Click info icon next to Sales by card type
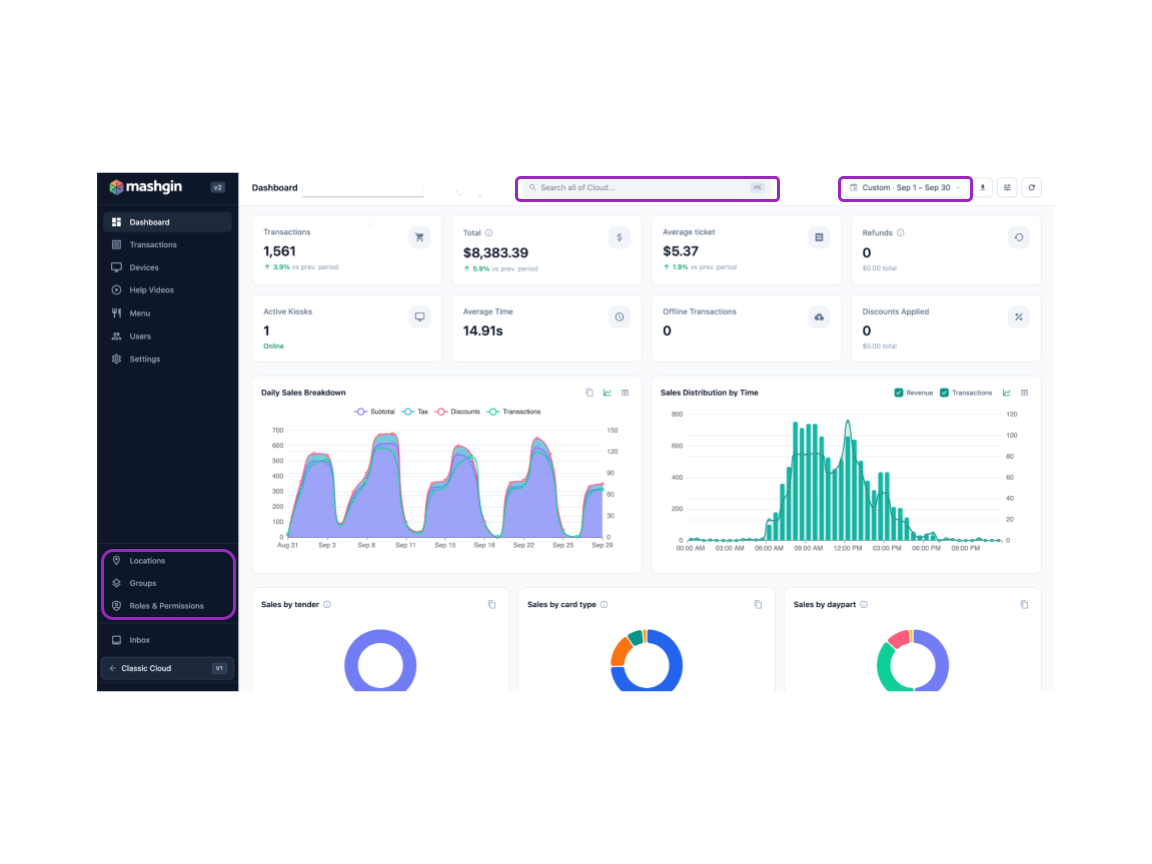Screen dimensions: 1152x864 pyautogui.click(x=605, y=605)
